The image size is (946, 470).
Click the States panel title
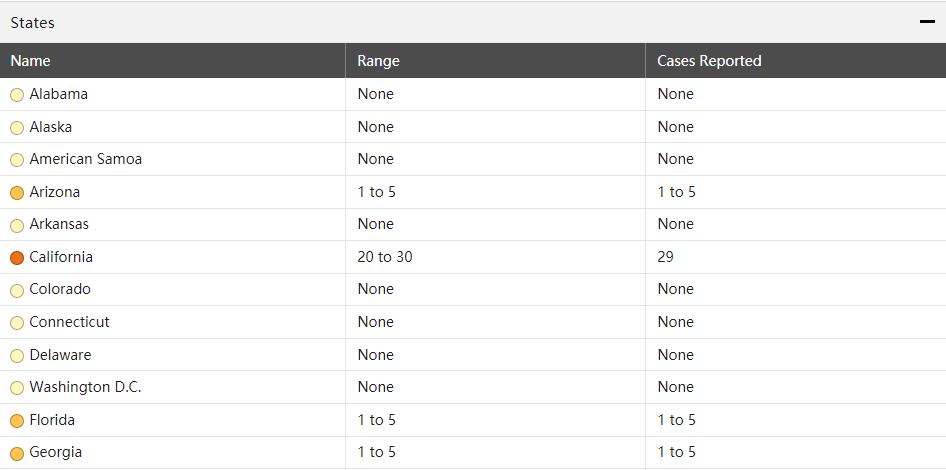click(33, 22)
